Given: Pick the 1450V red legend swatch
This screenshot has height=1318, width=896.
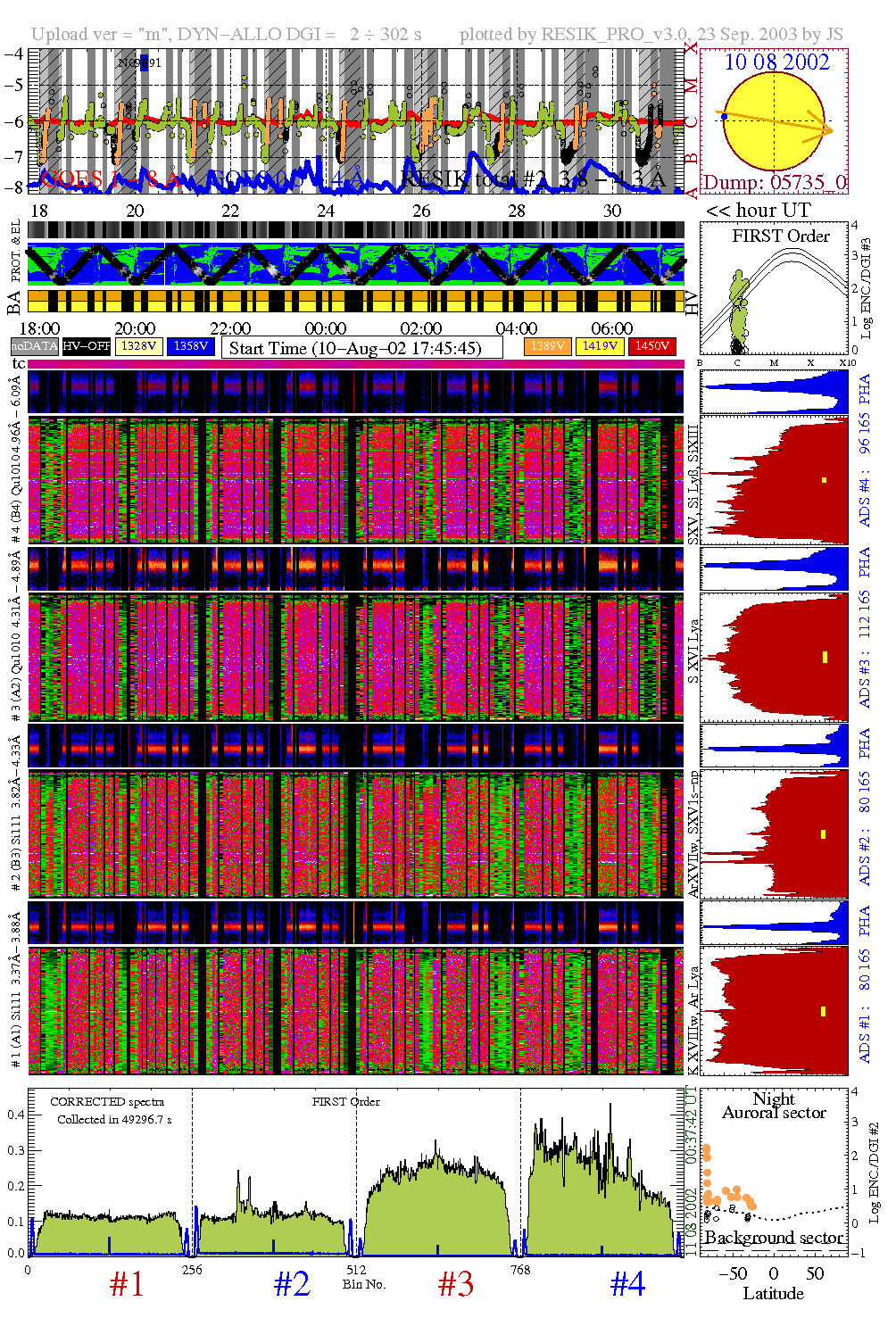Looking at the screenshot, I should (652, 346).
